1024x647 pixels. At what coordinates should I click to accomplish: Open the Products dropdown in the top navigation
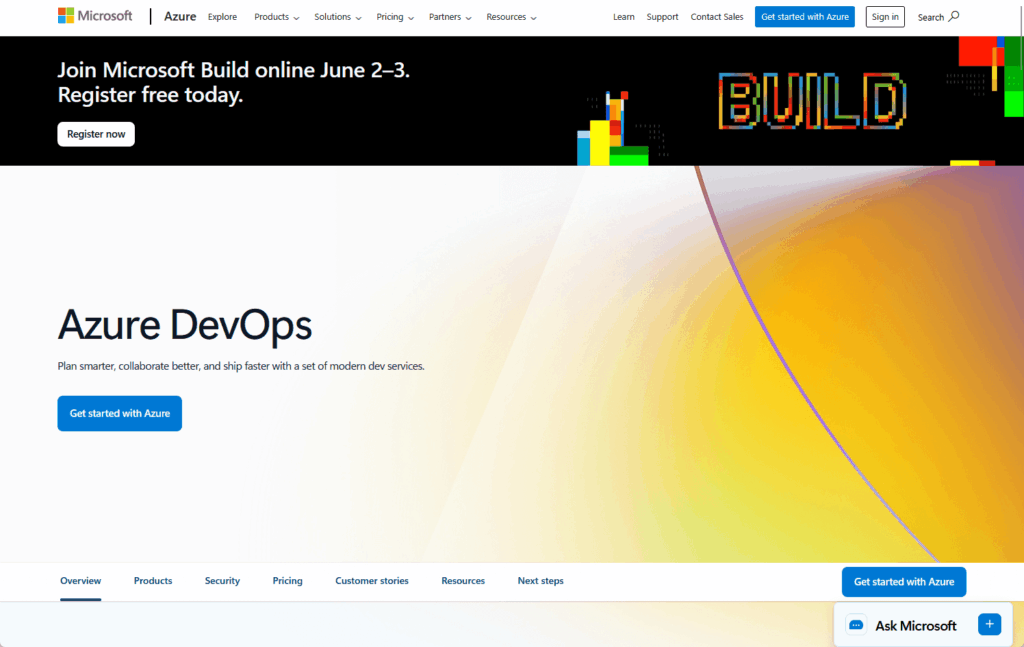(x=276, y=17)
